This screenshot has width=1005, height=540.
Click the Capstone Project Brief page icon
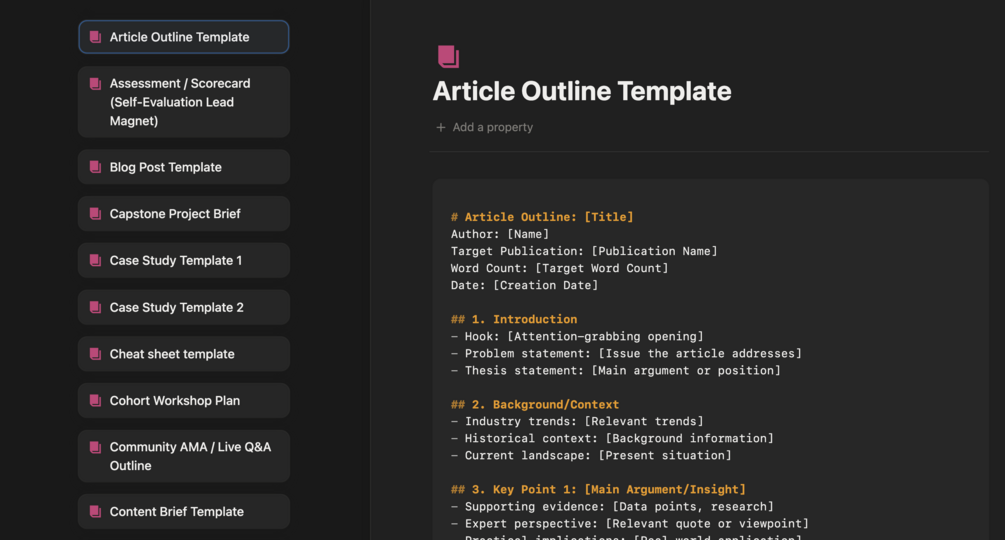click(95, 214)
